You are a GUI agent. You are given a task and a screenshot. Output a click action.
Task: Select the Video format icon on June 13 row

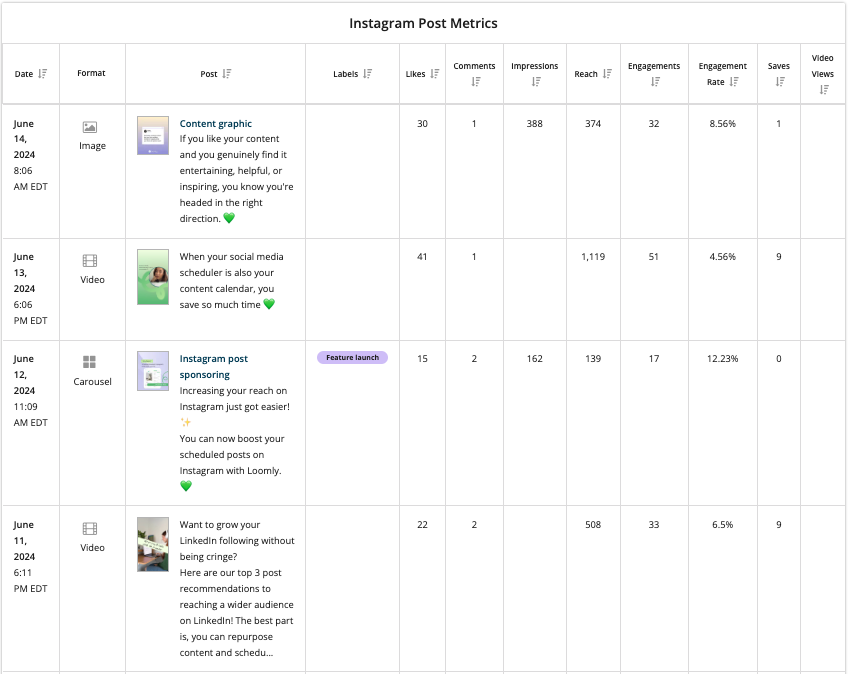(92, 260)
